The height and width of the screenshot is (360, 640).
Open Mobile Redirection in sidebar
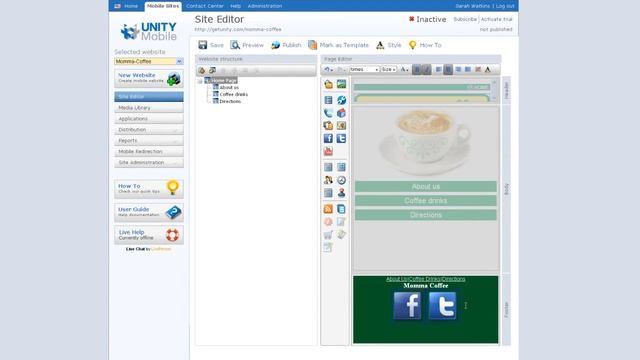149,151
